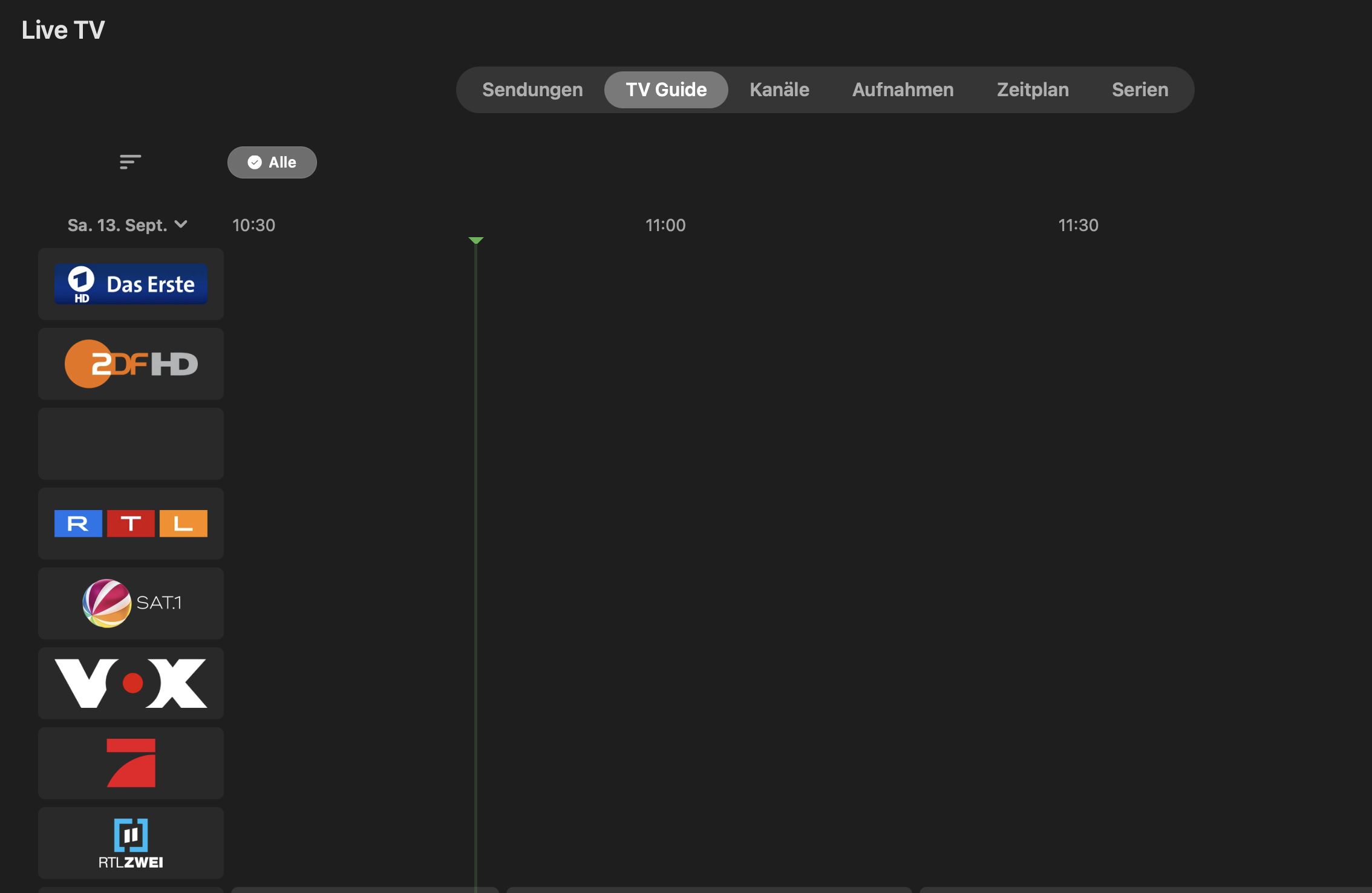The height and width of the screenshot is (893, 1372).
Task: Select the blank channel tile below ZDF
Action: [131, 443]
